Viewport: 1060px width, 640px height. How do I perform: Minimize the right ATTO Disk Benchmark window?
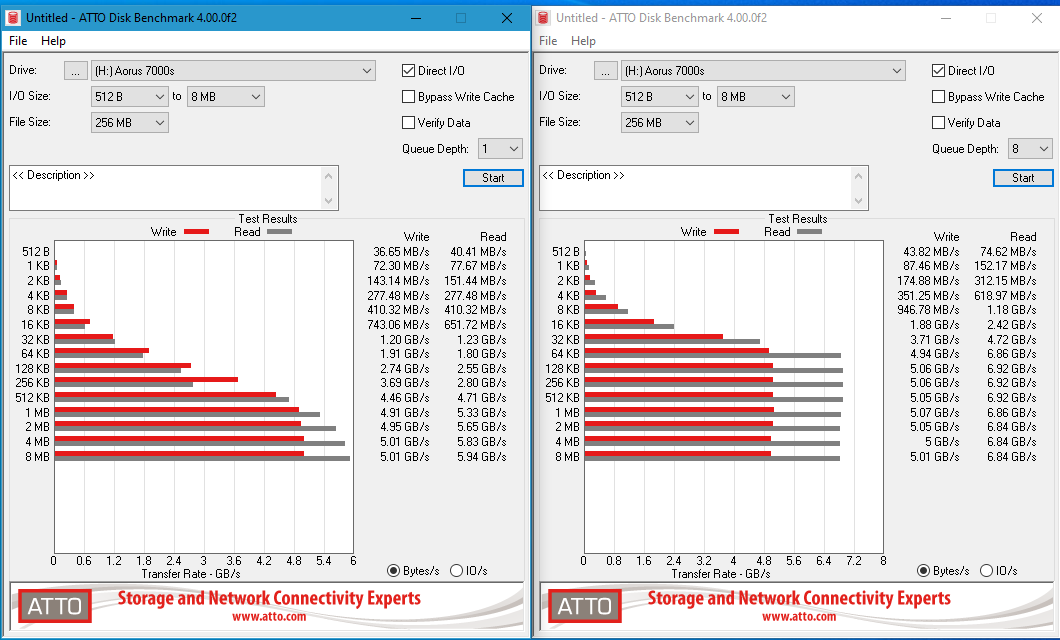tap(946, 18)
